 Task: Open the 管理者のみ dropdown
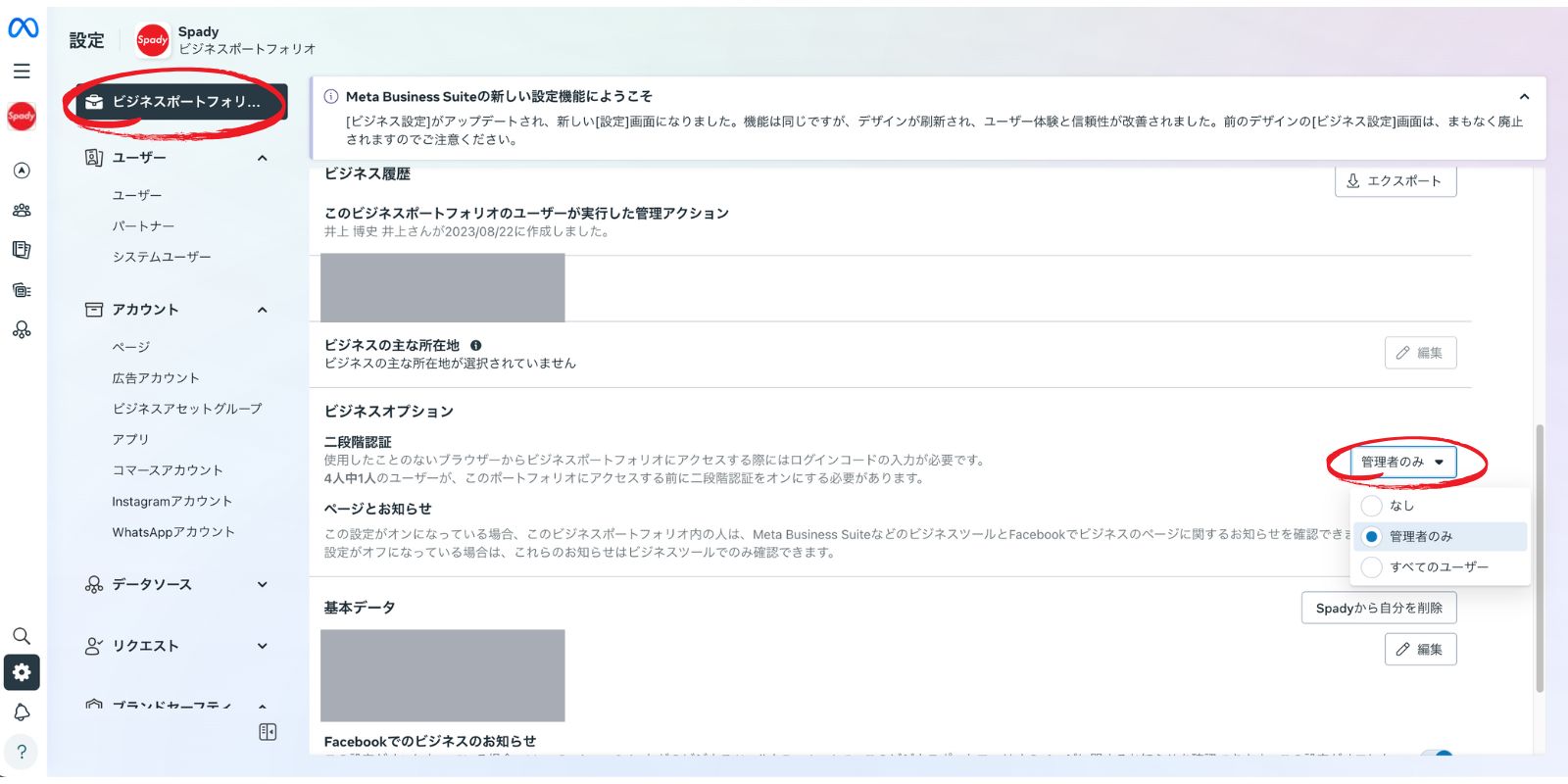1402,462
